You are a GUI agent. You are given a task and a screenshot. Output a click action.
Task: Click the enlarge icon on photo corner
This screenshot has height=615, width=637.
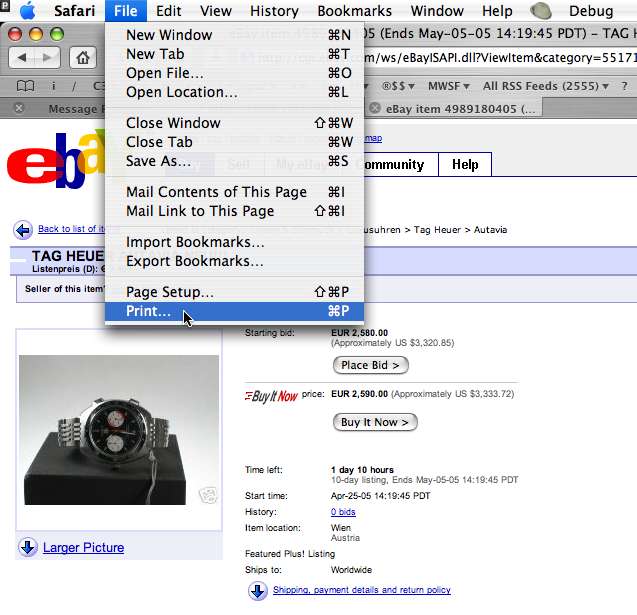pos(208,495)
